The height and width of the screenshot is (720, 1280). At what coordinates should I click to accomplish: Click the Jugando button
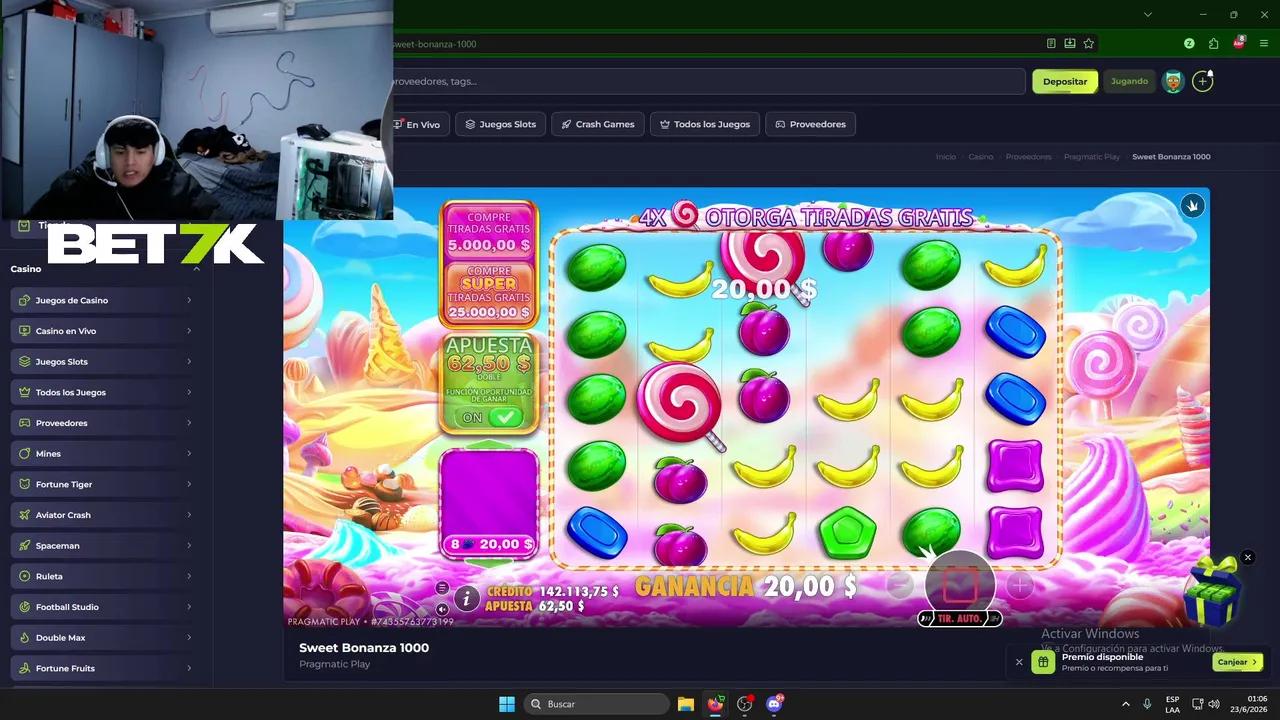(x=1129, y=81)
